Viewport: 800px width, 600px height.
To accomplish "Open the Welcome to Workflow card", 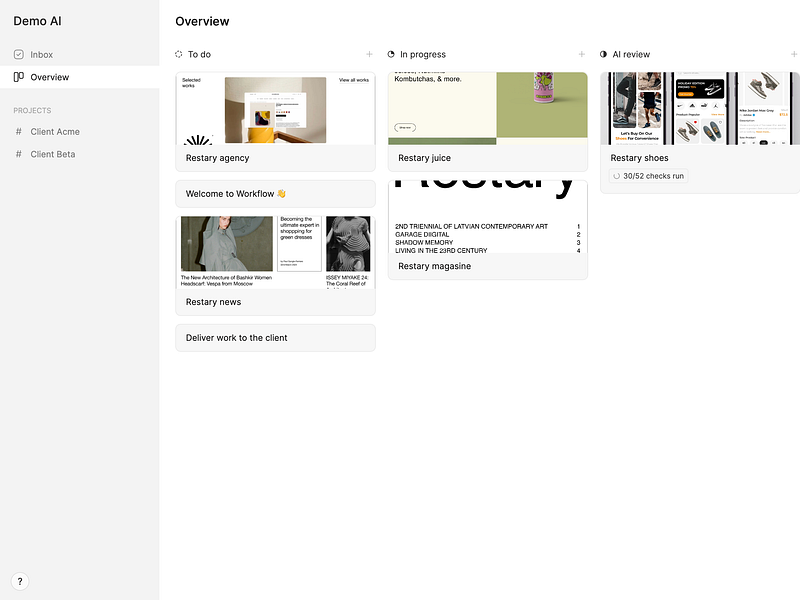I will (276, 194).
